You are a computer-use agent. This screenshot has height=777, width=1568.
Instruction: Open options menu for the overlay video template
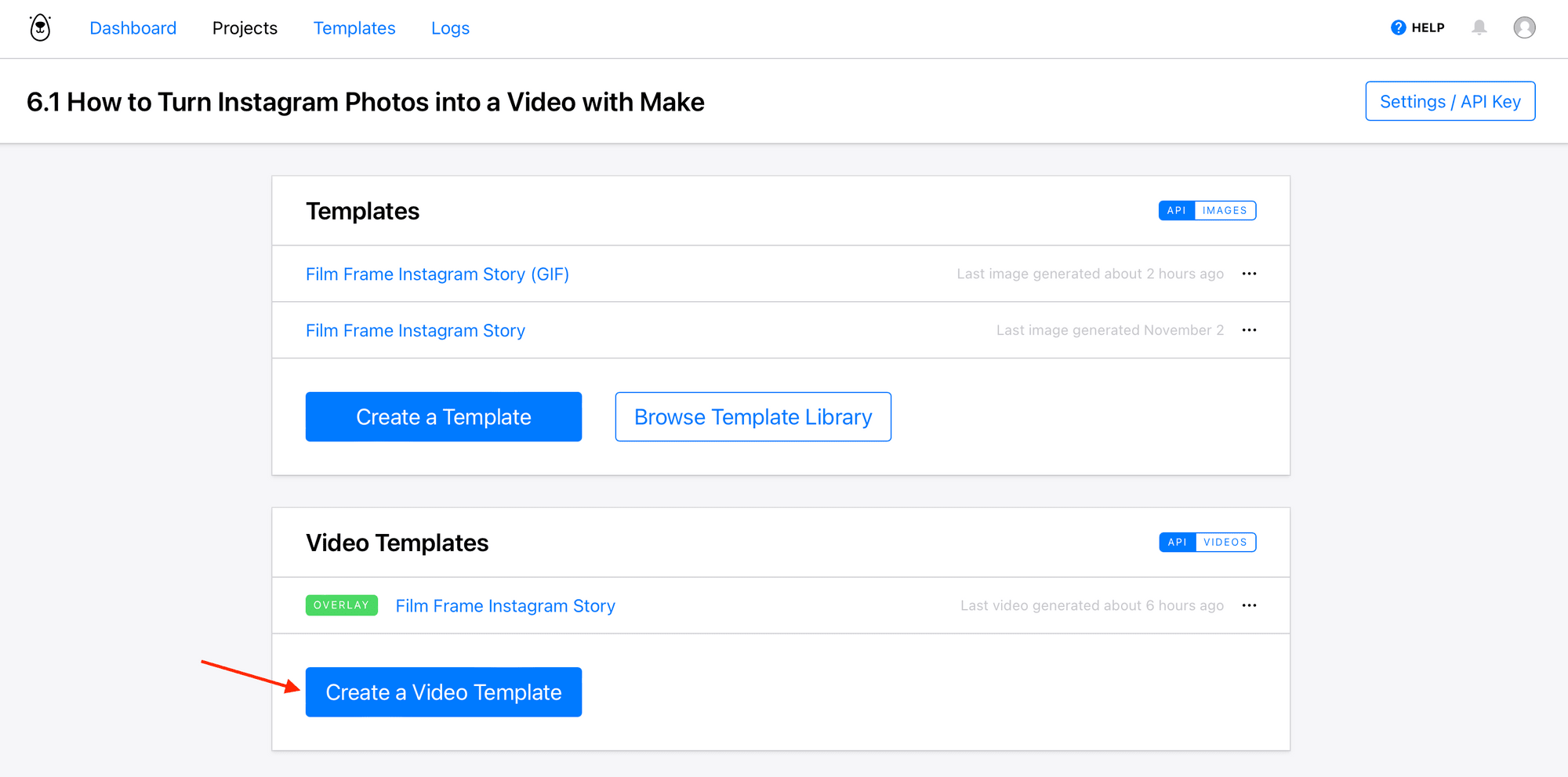click(1249, 605)
